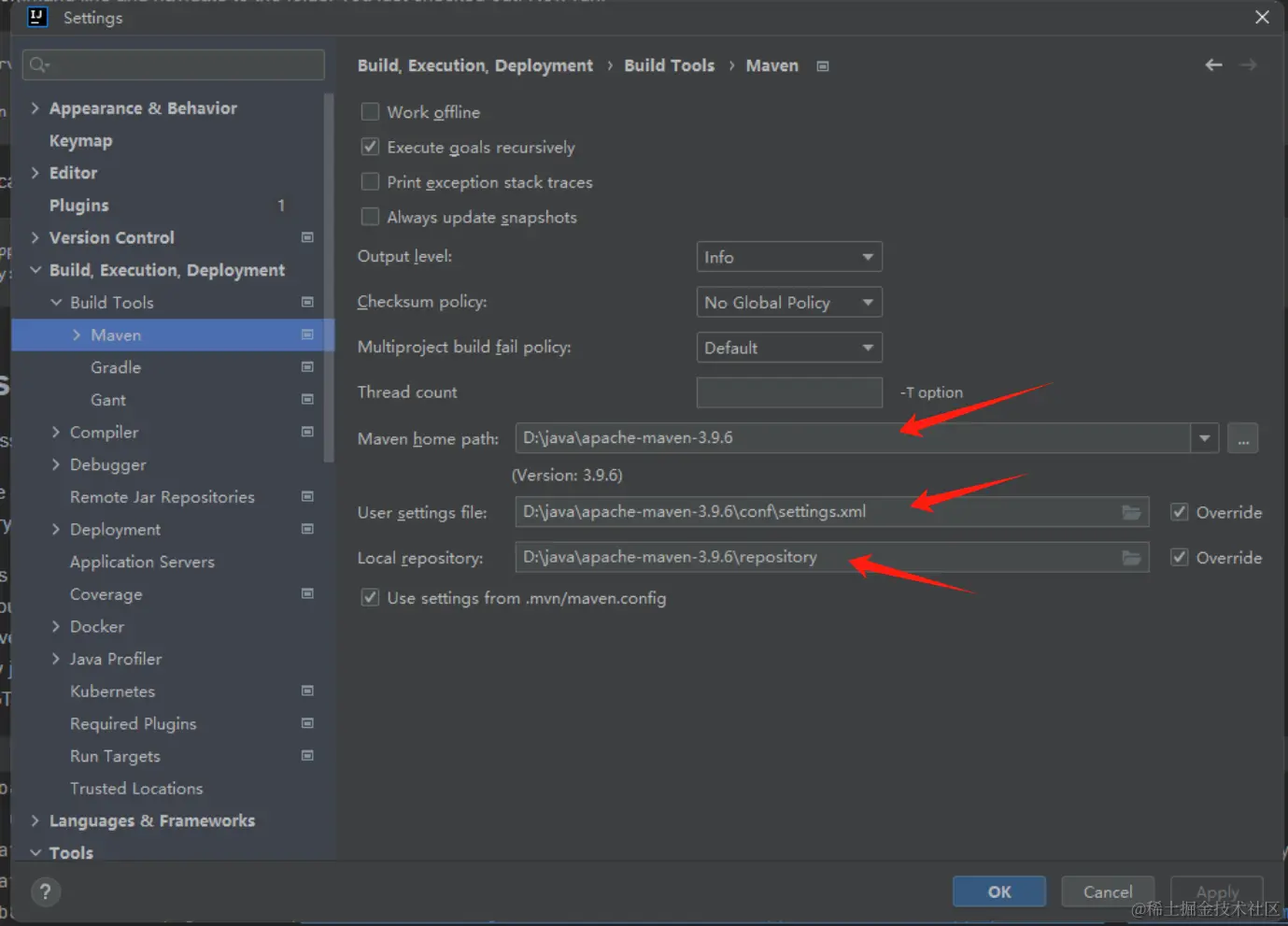Click the back navigation arrow icon
Screen dimensions: 1288x926
click(x=1213, y=64)
